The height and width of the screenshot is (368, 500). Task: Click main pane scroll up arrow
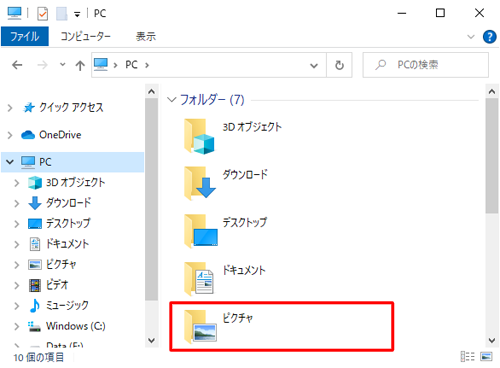coord(492,91)
